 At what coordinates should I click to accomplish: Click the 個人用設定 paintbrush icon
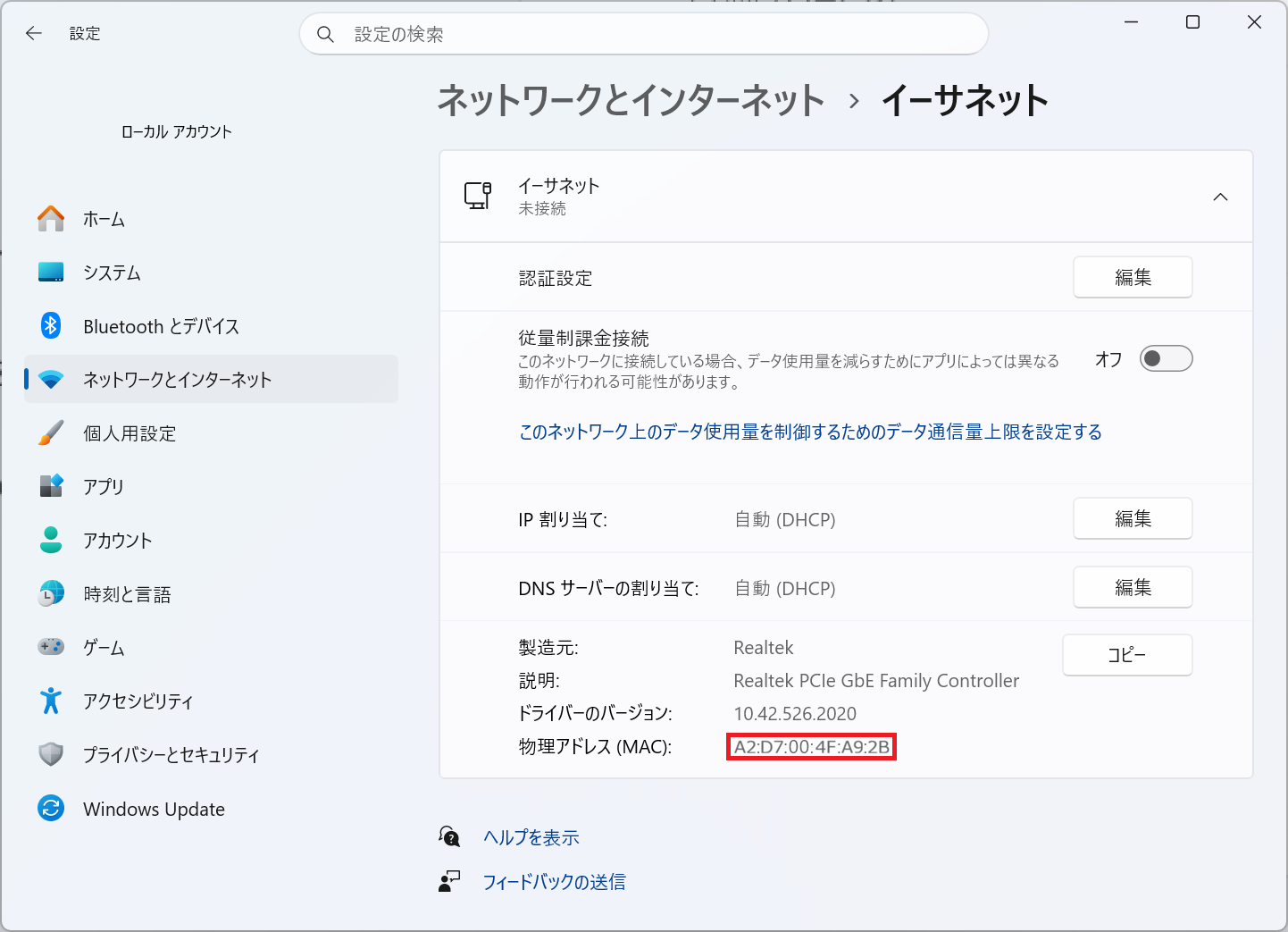51,433
